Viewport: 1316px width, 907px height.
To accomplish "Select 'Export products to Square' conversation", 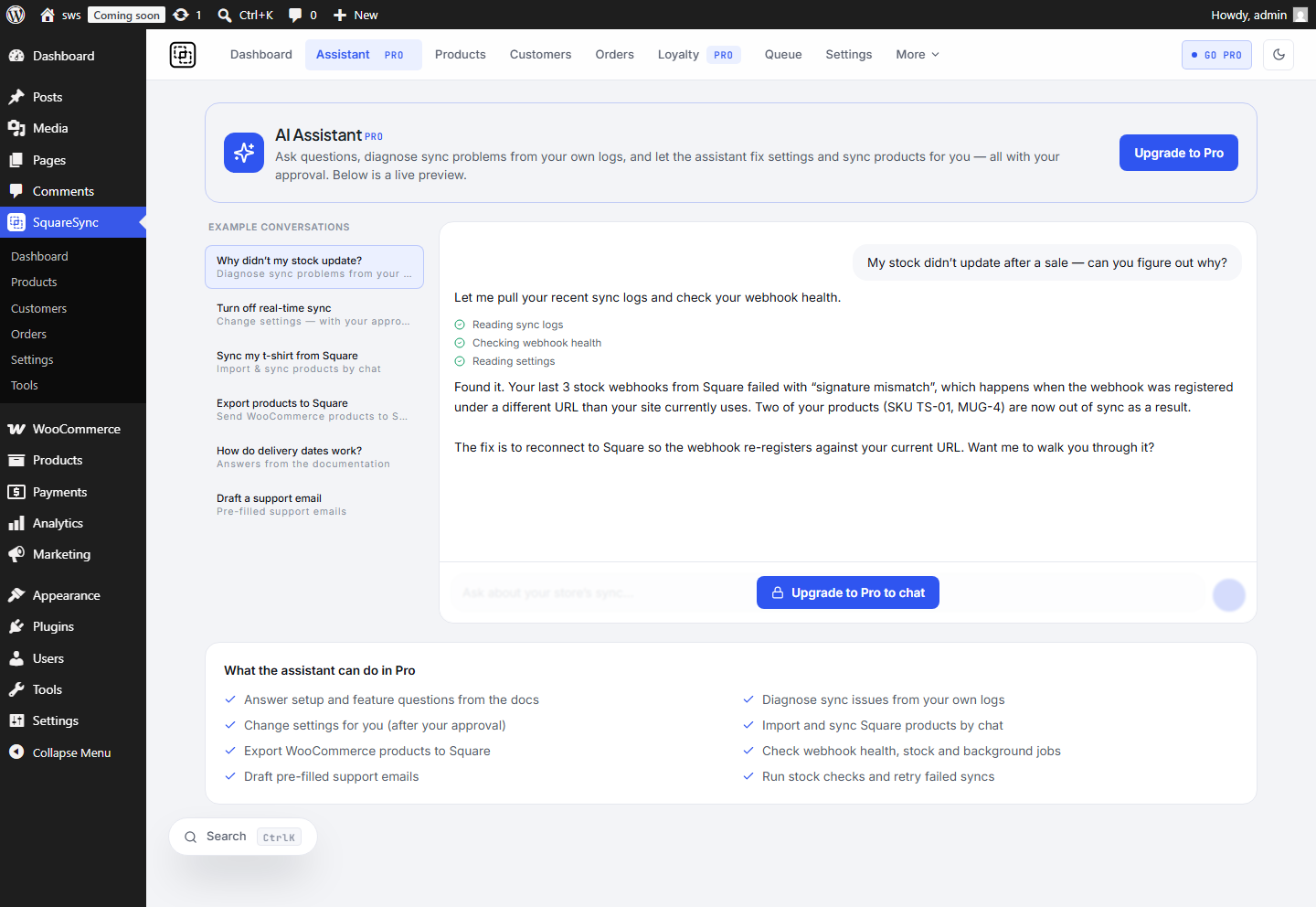I will click(x=314, y=410).
